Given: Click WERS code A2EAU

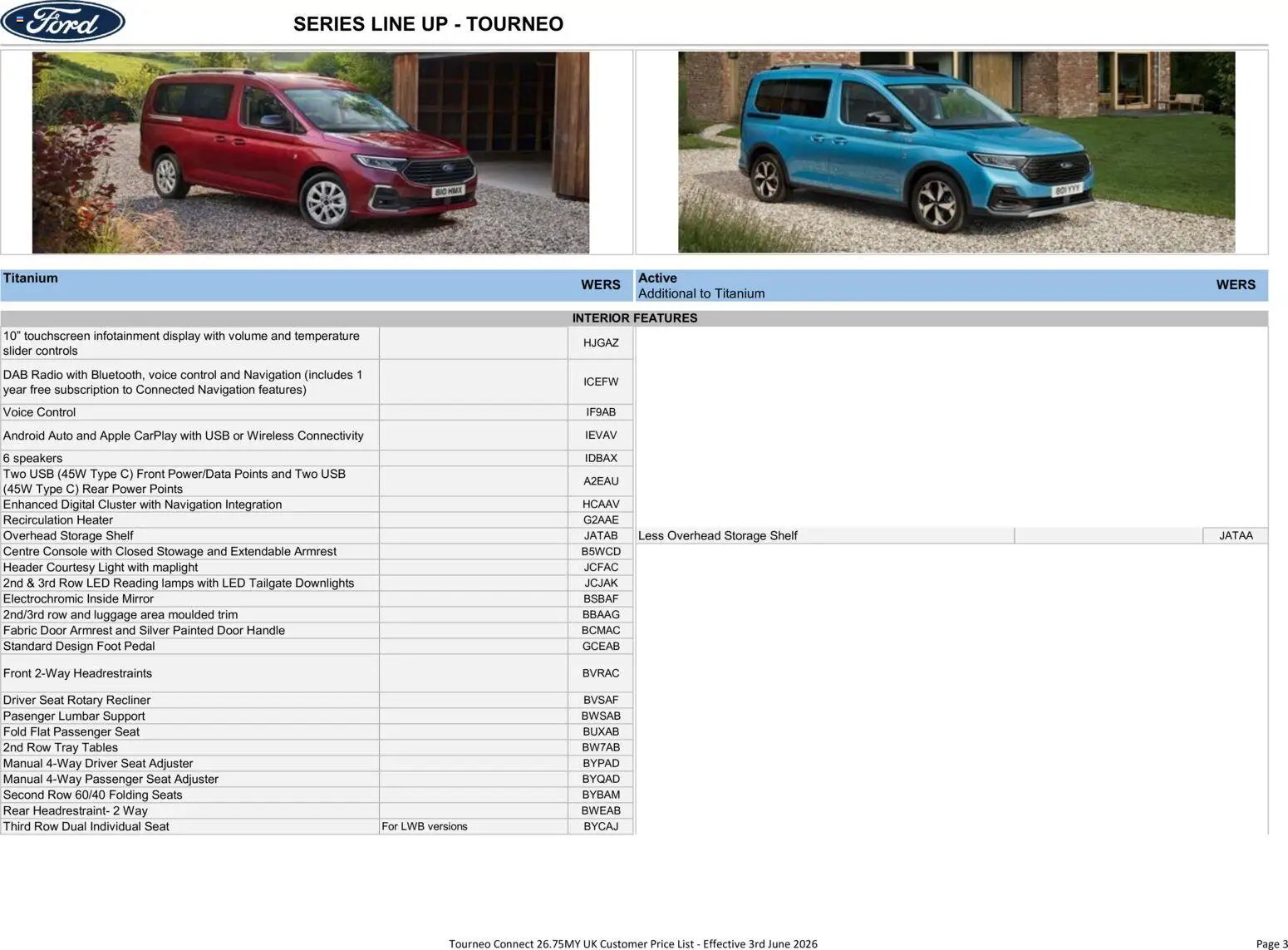Looking at the screenshot, I should [x=601, y=481].
